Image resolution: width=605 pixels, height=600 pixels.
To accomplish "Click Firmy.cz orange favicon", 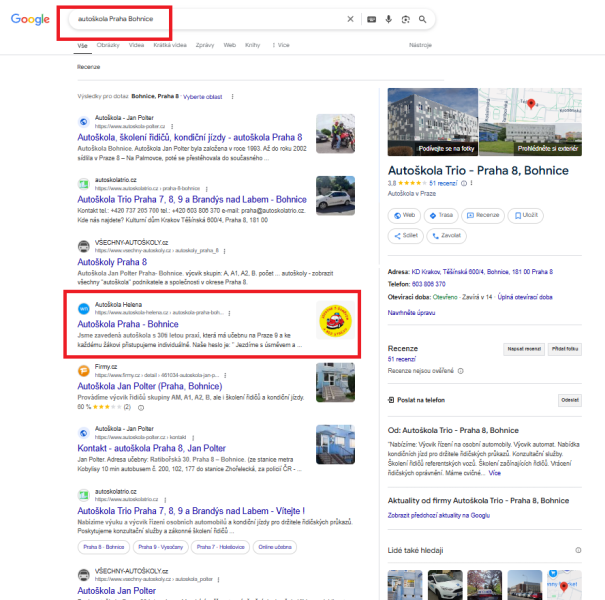I will coord(83,371).
